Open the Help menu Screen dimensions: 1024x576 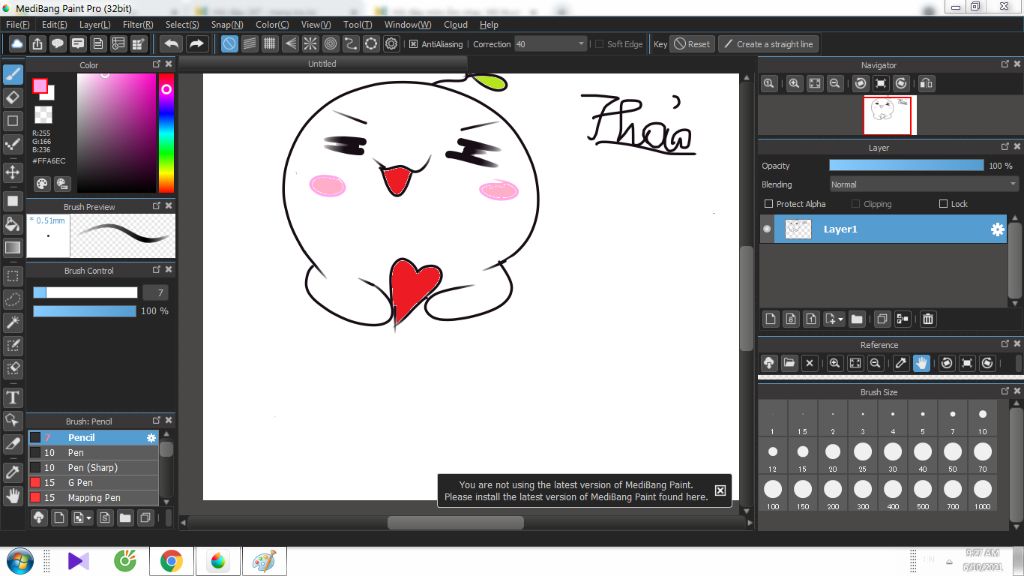[489, 25]
